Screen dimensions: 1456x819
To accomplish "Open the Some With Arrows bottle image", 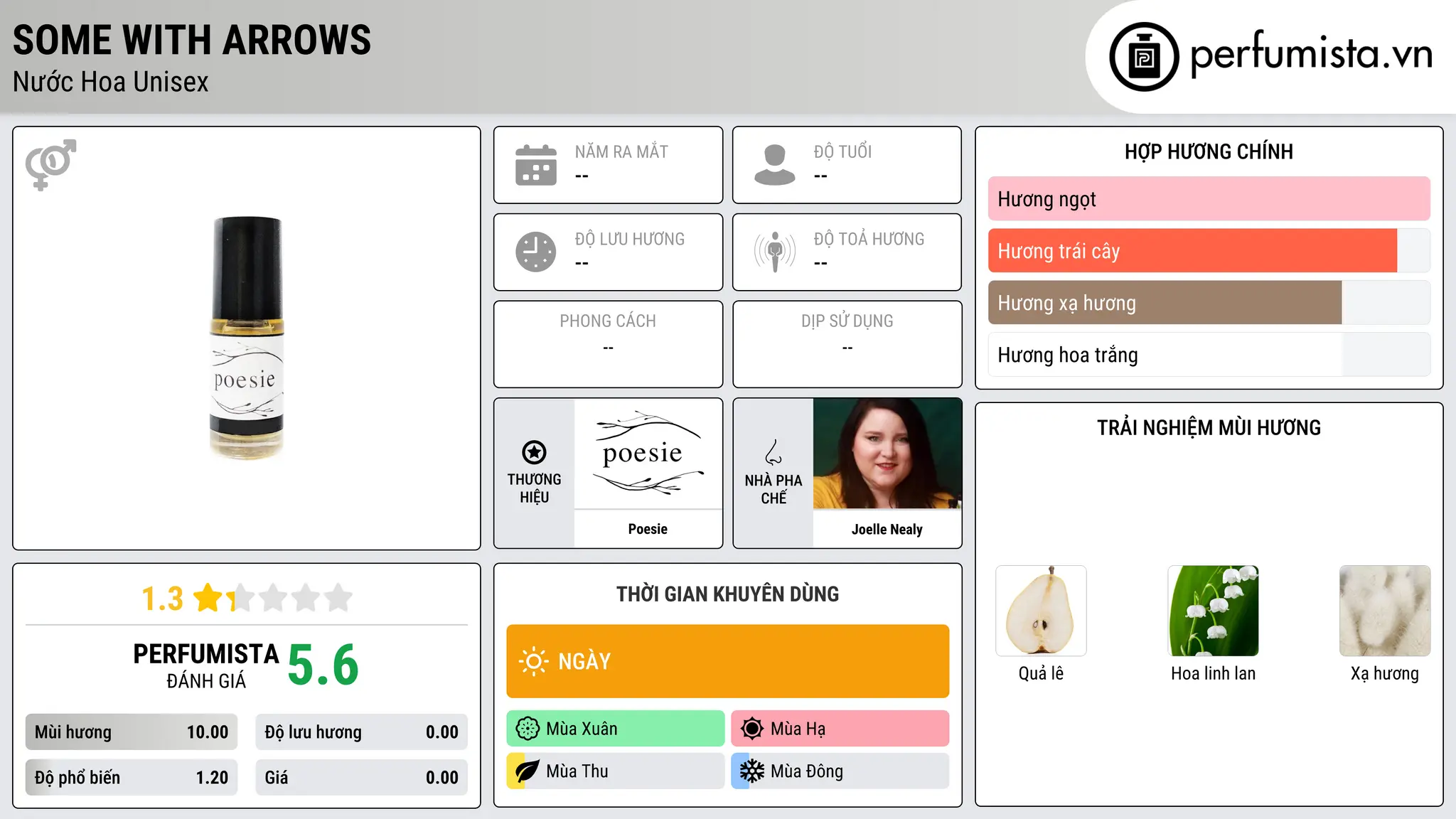I will (x=247, y=338).
